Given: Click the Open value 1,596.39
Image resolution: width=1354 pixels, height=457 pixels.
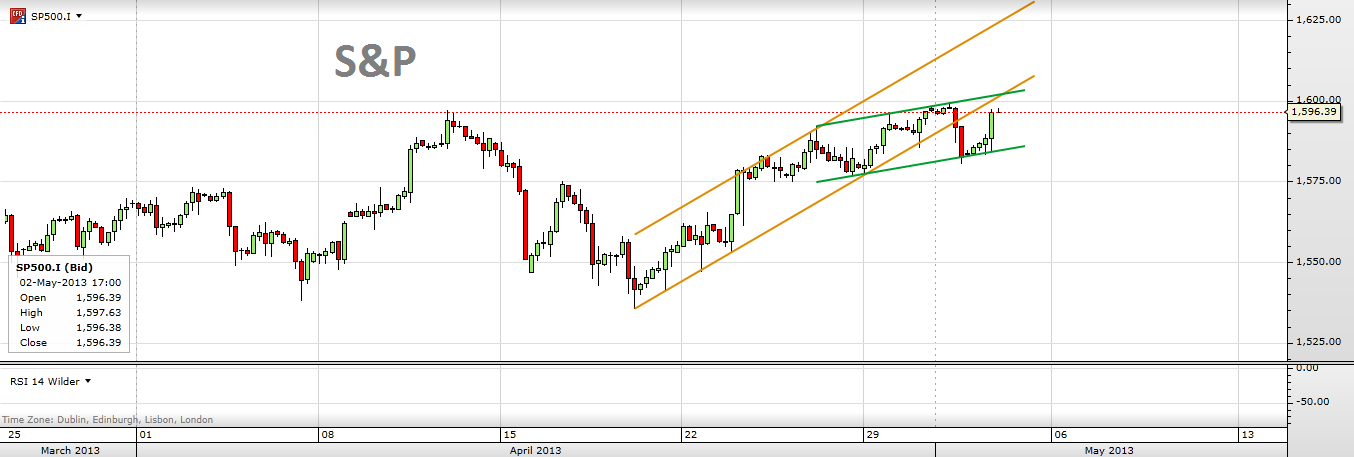Looking at the screenshot, I should coord(98,298).
